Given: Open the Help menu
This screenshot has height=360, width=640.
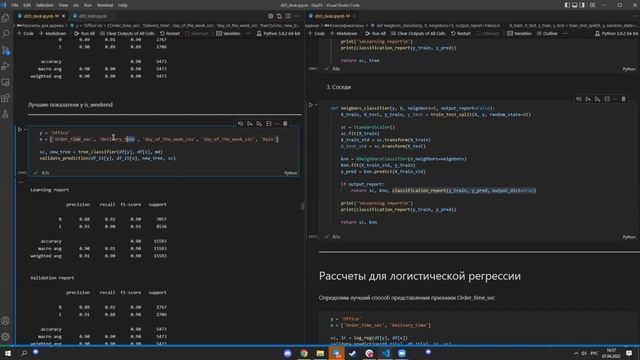Looking at the screenshot, I should [x=123, y=5].
